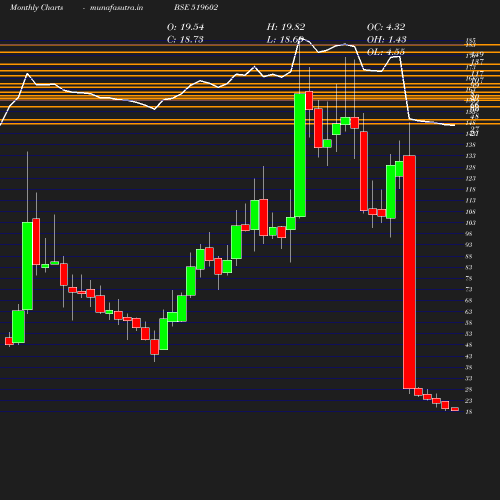500x500 pixels.
Task: Click the 'Monthly Charts' title text
Action: [x=36, y=7]
